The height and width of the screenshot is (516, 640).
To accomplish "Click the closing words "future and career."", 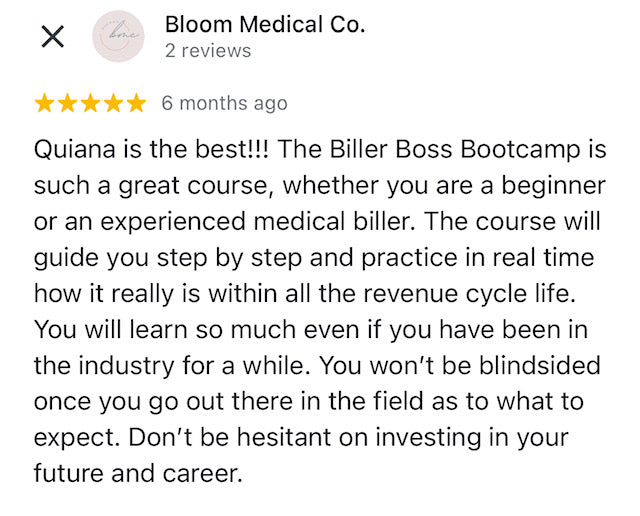I will click(x=138, y=474).
